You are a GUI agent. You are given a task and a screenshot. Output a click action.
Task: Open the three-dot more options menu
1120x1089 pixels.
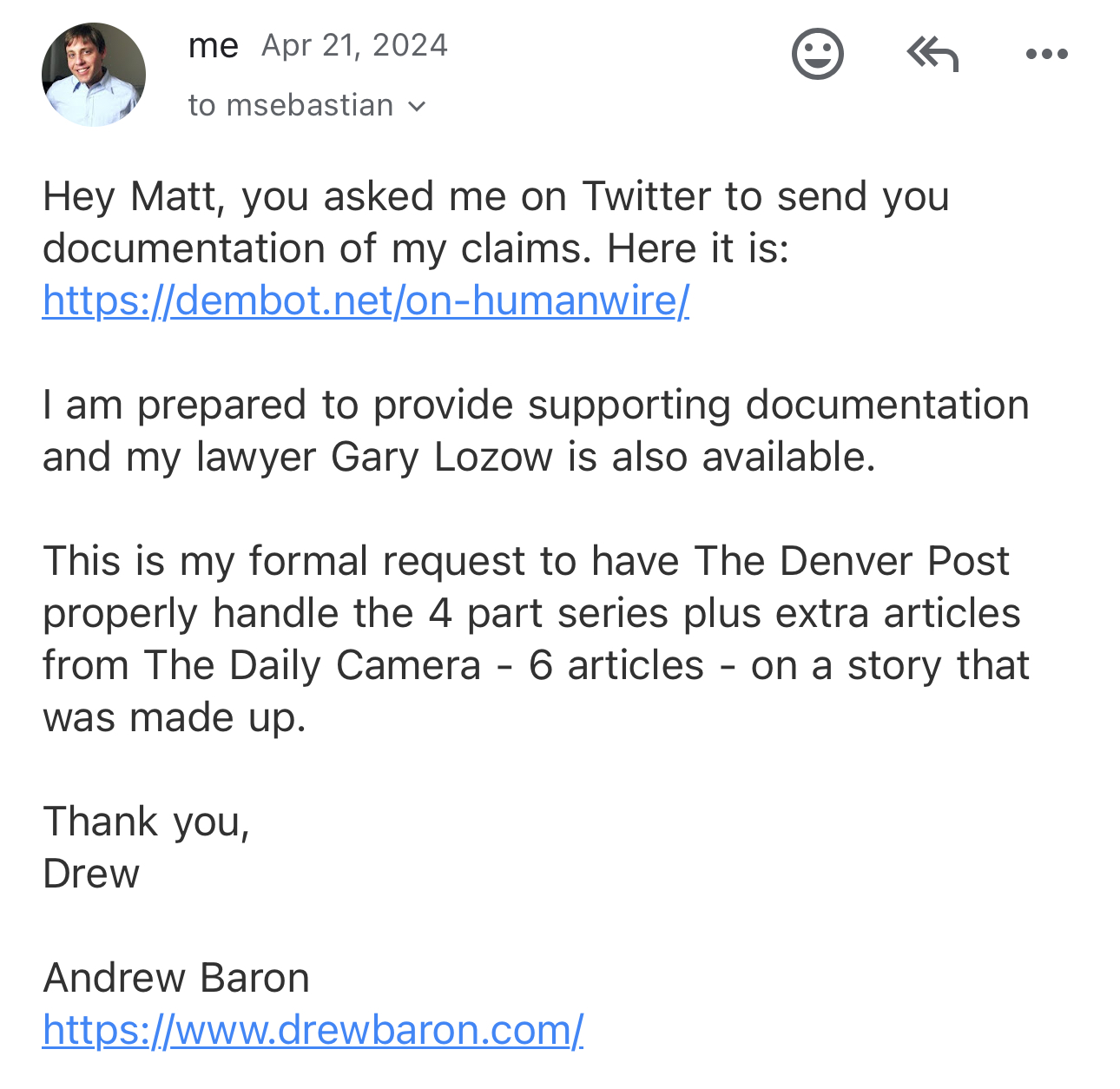1046,54
